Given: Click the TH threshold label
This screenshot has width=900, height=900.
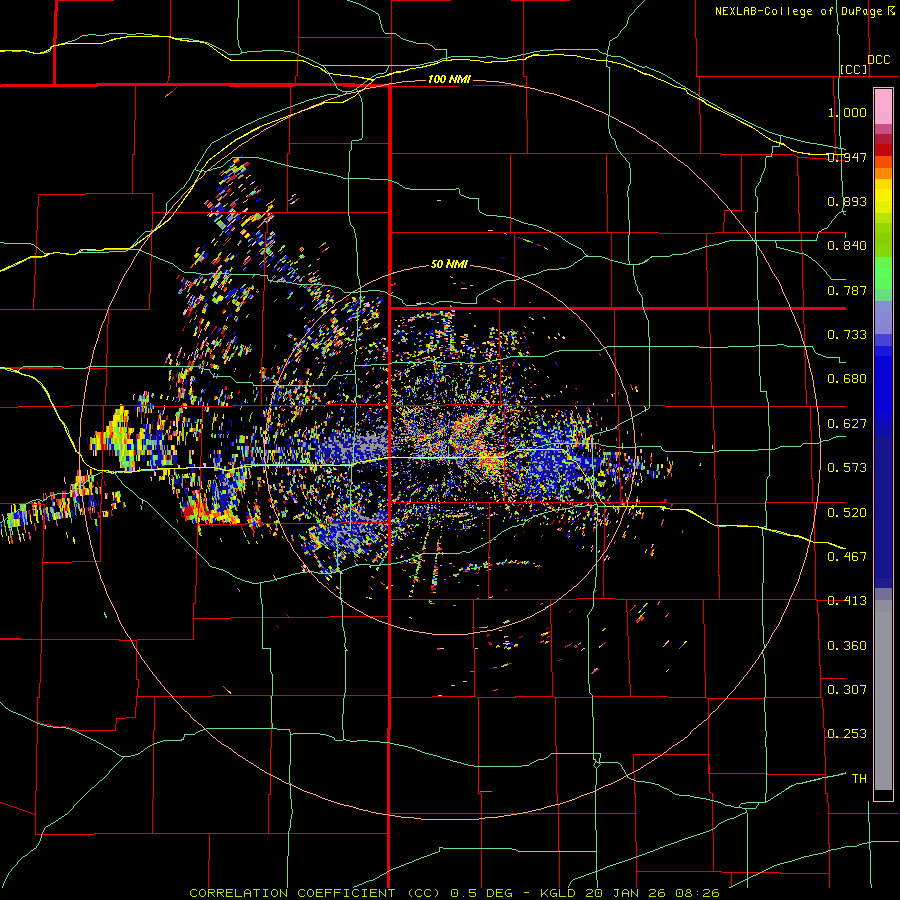Looking at the screenshot, I should click(859, 779).
